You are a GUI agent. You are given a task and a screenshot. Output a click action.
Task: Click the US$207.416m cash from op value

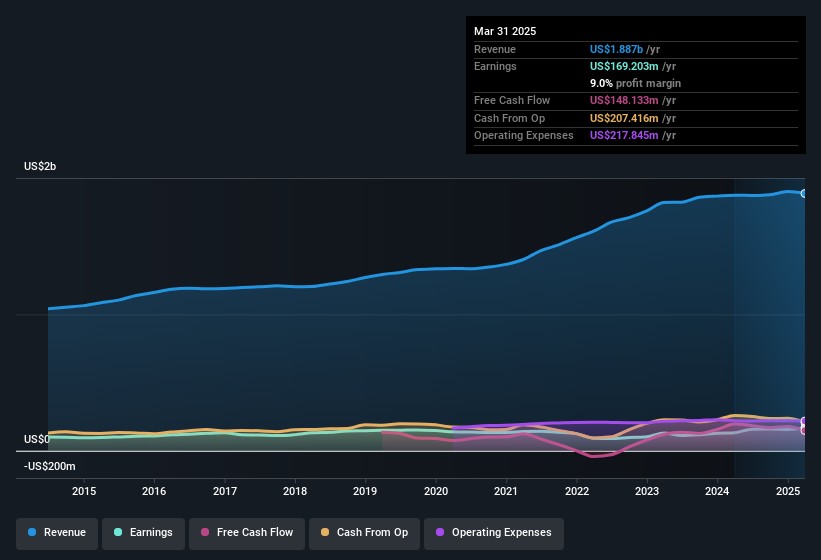point(624,118)
